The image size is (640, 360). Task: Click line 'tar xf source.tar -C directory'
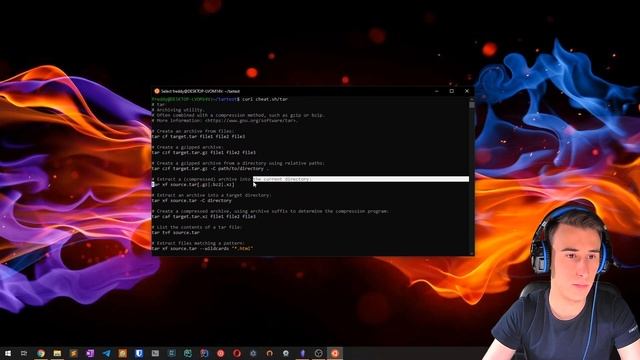coord(192,200)
